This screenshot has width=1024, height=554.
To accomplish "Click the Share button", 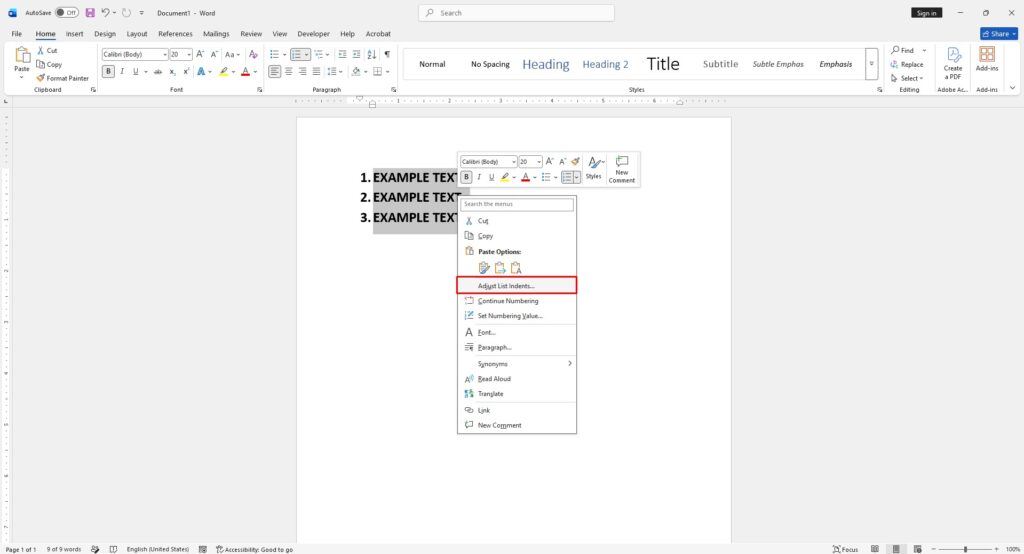I will 999,33.
